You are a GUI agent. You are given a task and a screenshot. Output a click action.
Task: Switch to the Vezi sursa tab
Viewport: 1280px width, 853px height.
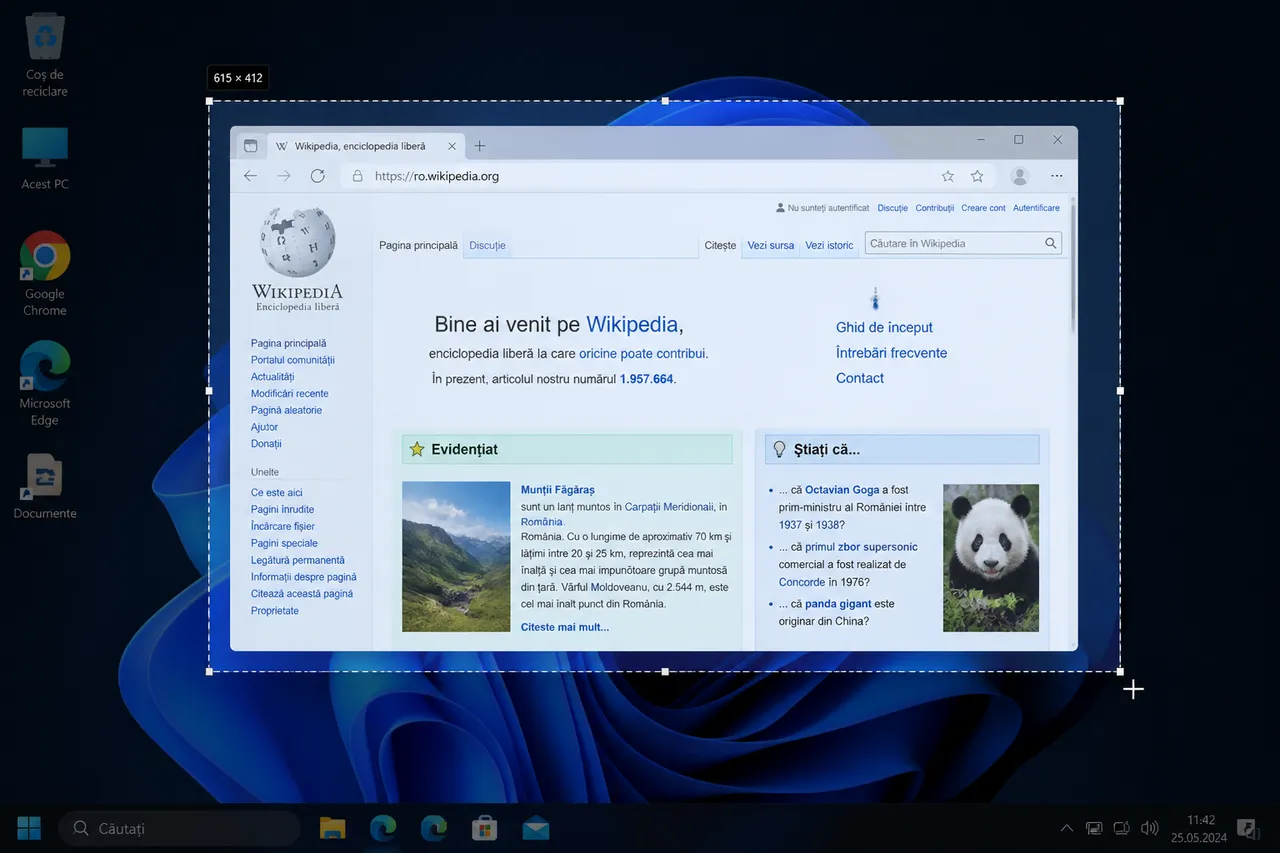tap(771, 245)
